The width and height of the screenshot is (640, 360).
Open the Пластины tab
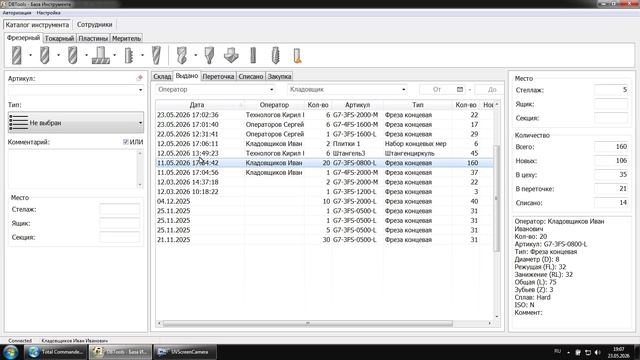pyautogui.click(x=93, y=38)
